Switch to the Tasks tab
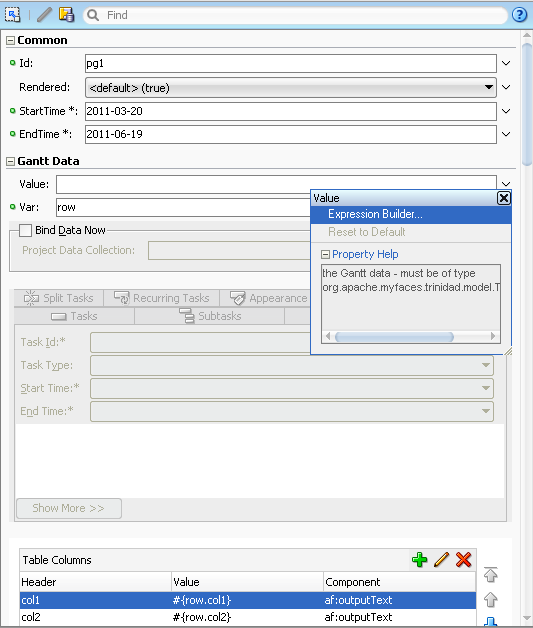This screenshot has width=533, height=628. (x=74, y=316)
